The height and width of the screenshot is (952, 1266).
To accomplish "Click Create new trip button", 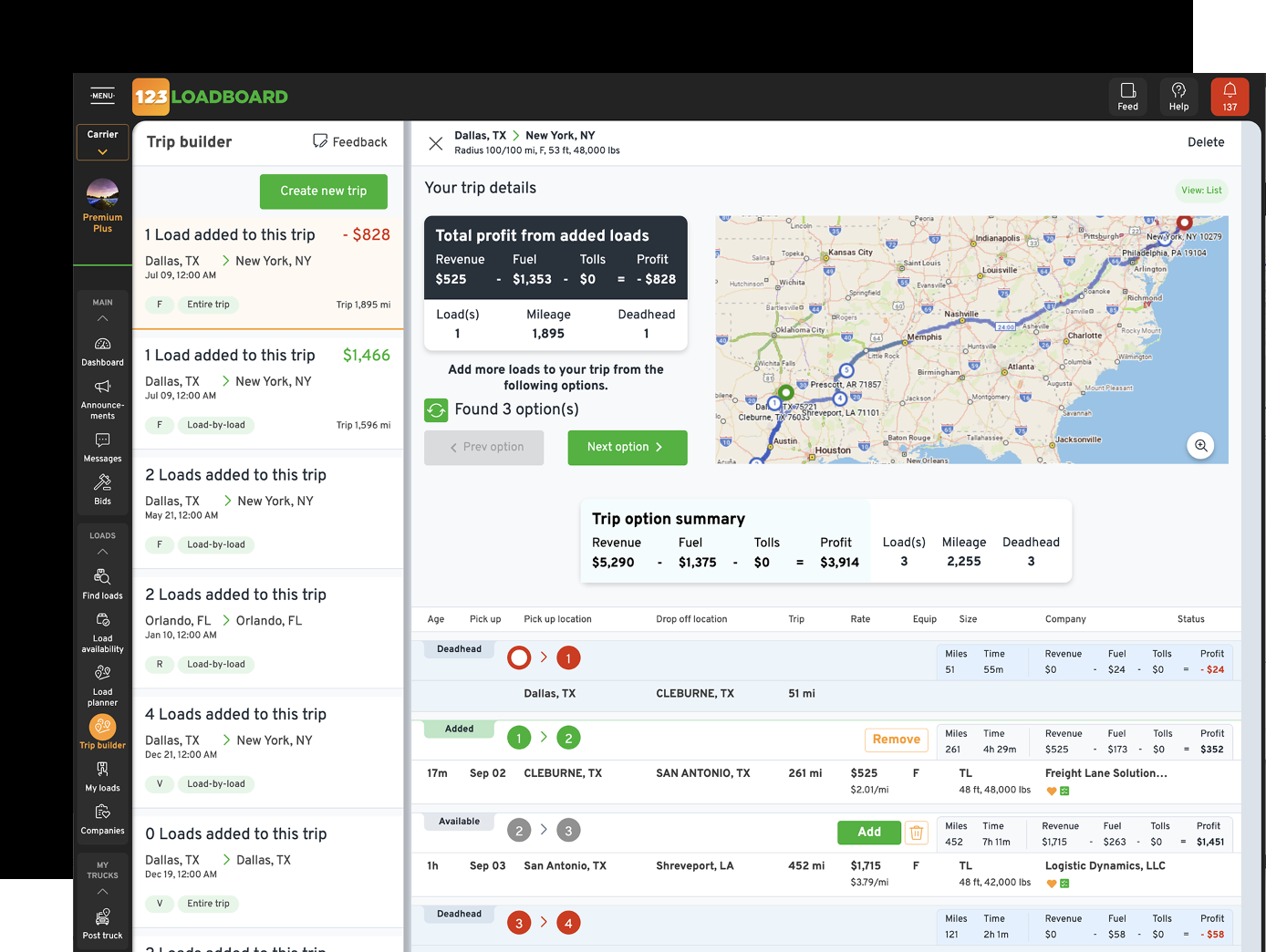I will 324,191.
